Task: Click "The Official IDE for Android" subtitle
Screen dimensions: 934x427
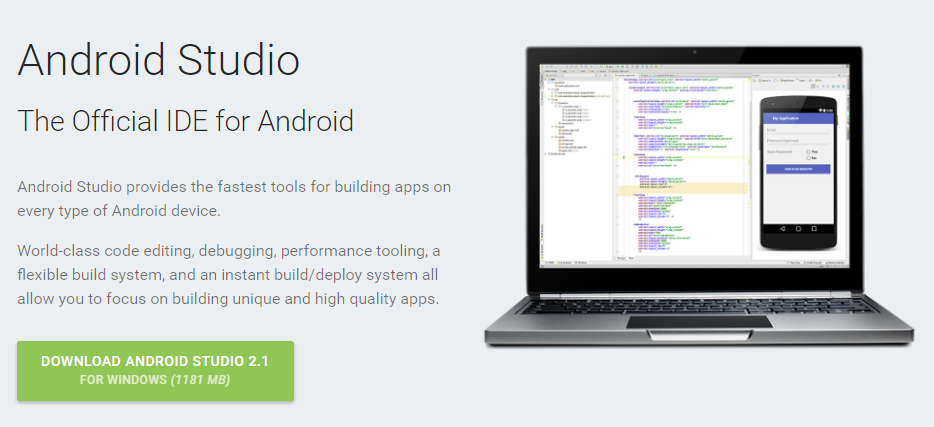Action: point(185,120)
